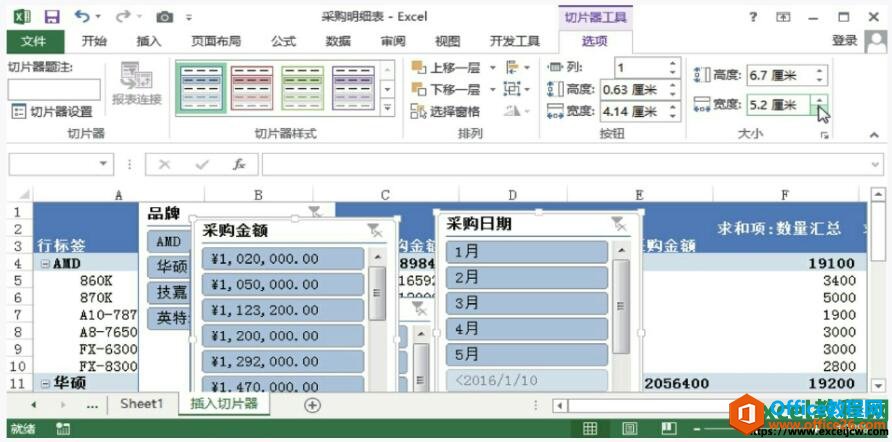Open the ribbon display options icon
The height and width of the screenshot is (442, 892).
[x=783, y=17]
